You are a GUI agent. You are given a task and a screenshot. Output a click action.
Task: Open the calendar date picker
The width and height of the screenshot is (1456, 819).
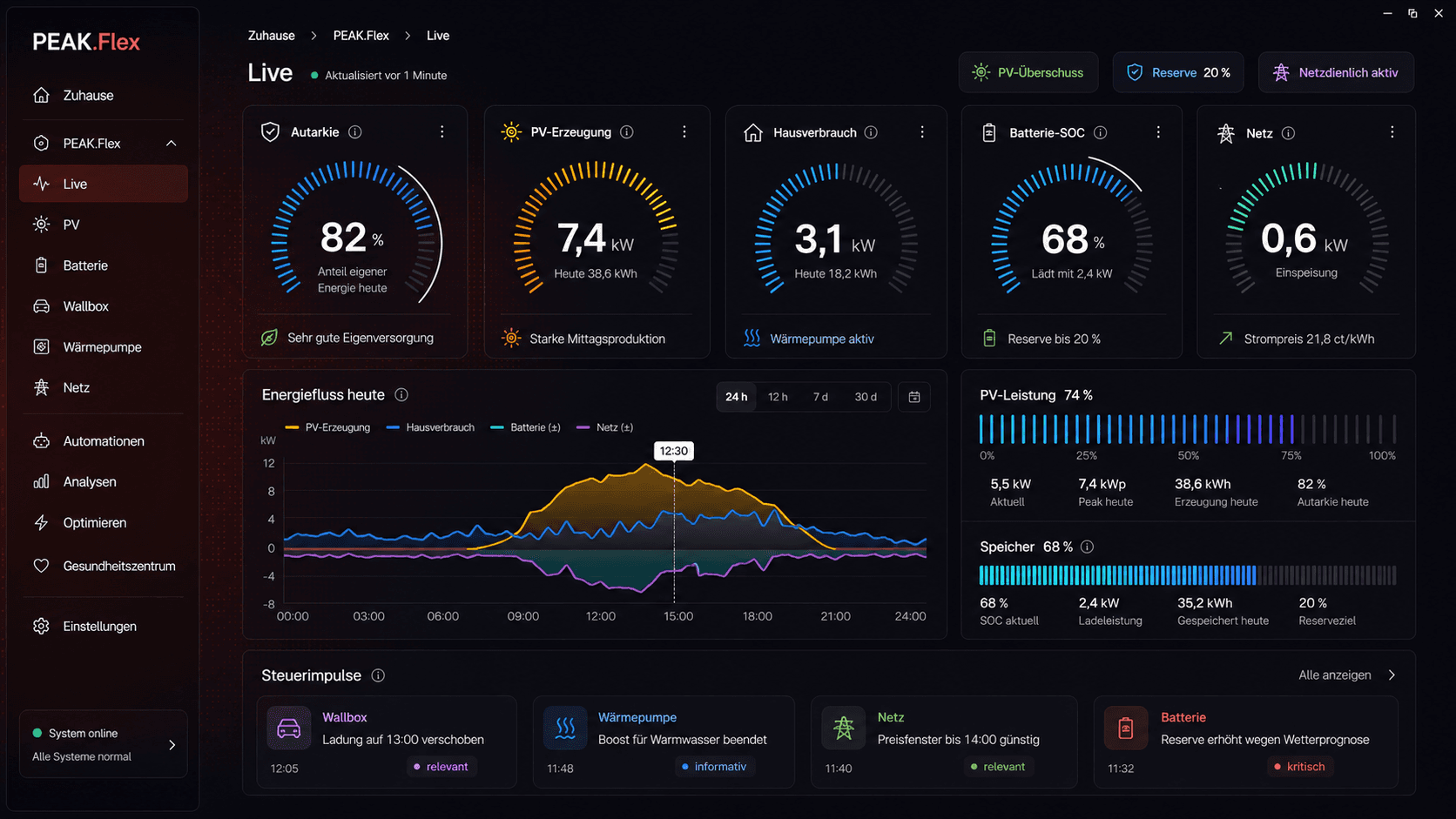point(914,397)
